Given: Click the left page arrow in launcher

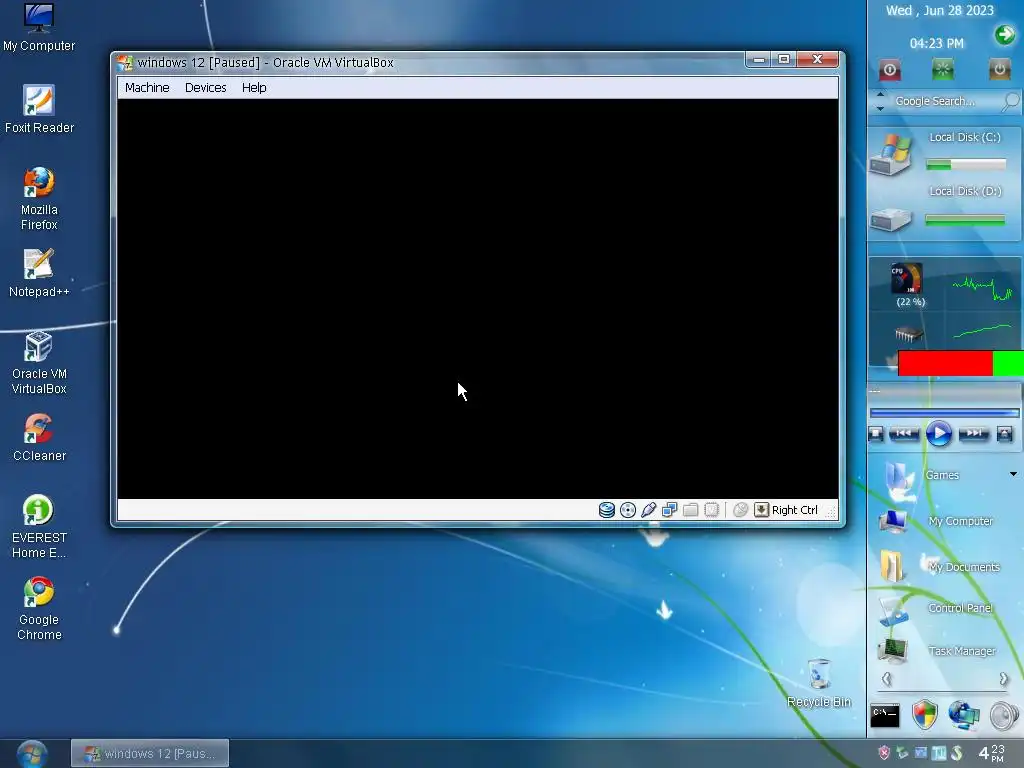Looking at the screenshot, I should (x=886, y=679).
